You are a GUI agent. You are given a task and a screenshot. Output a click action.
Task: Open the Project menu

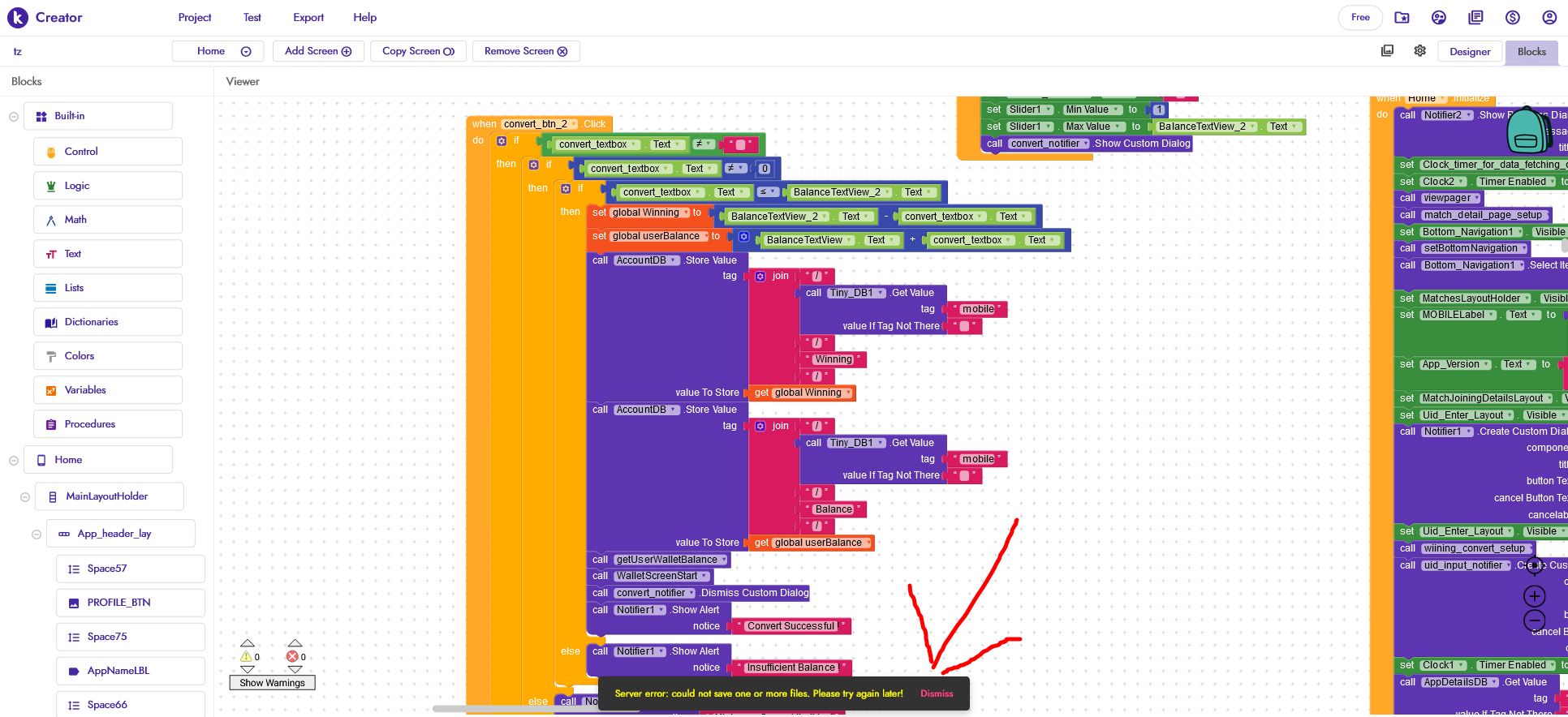click(195, 17)
